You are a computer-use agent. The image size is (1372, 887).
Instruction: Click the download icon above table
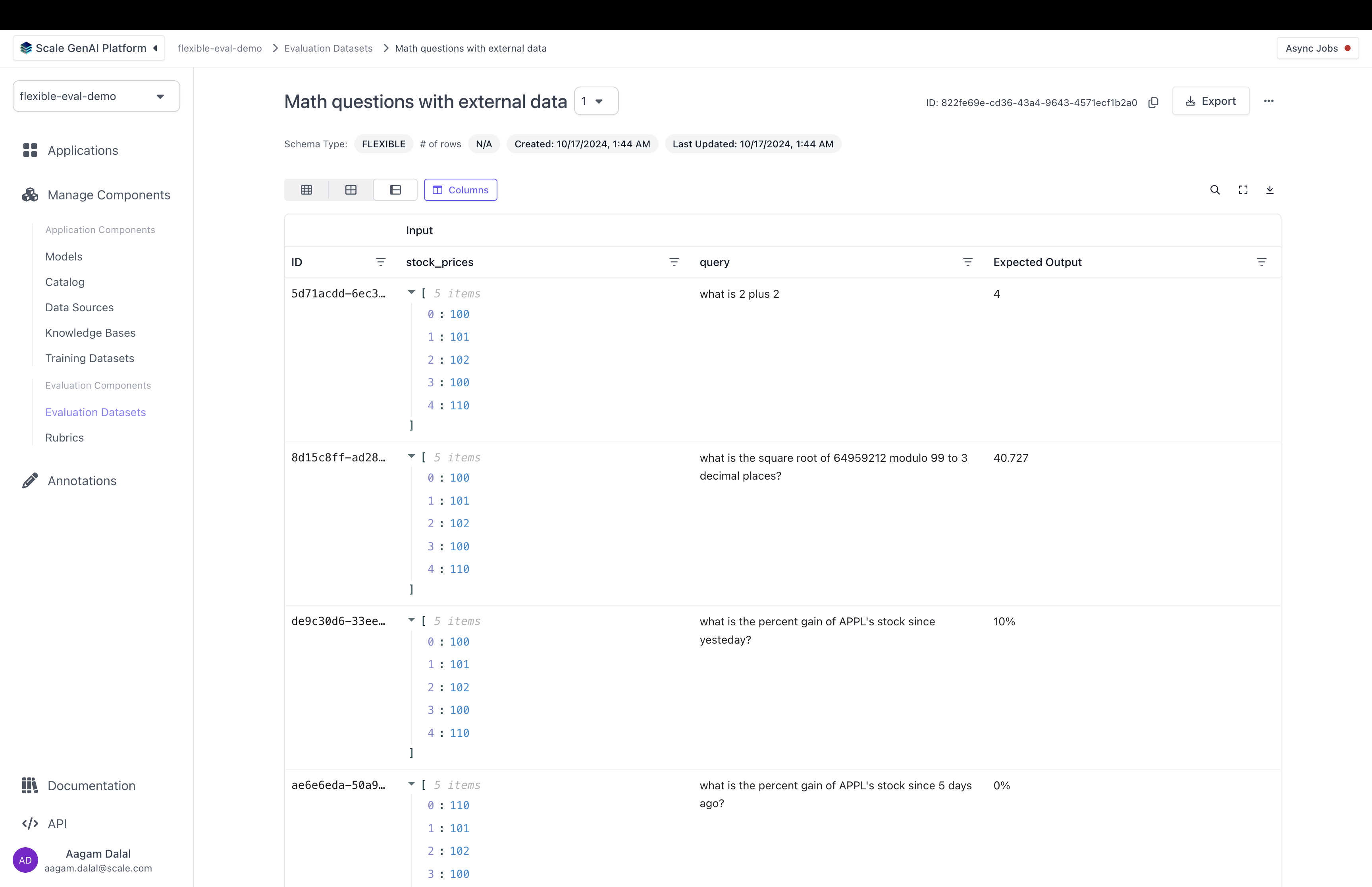pyautogui.click(x=1270, y=190)
